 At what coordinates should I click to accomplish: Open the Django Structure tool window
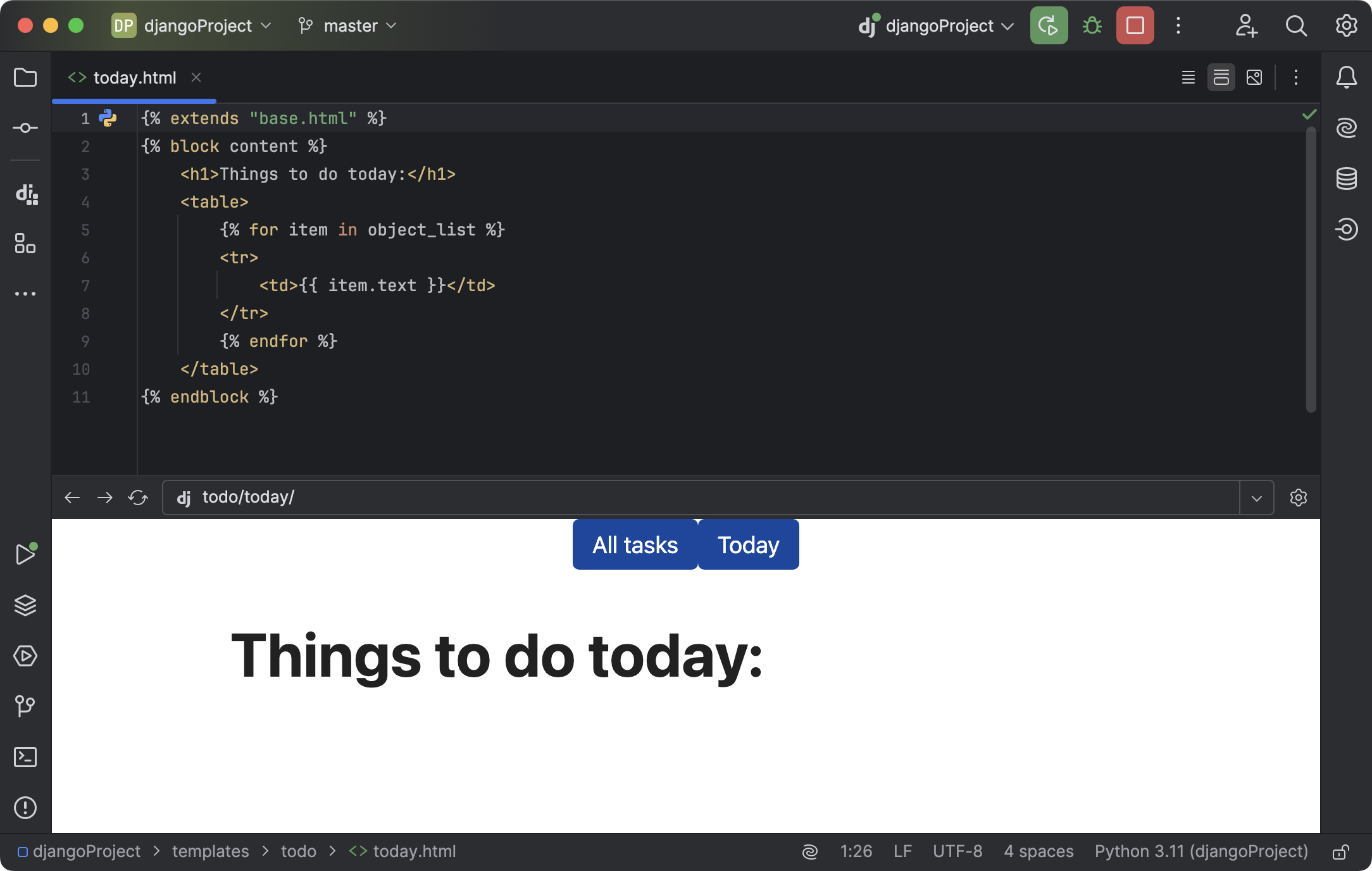[x=25, y=196]
